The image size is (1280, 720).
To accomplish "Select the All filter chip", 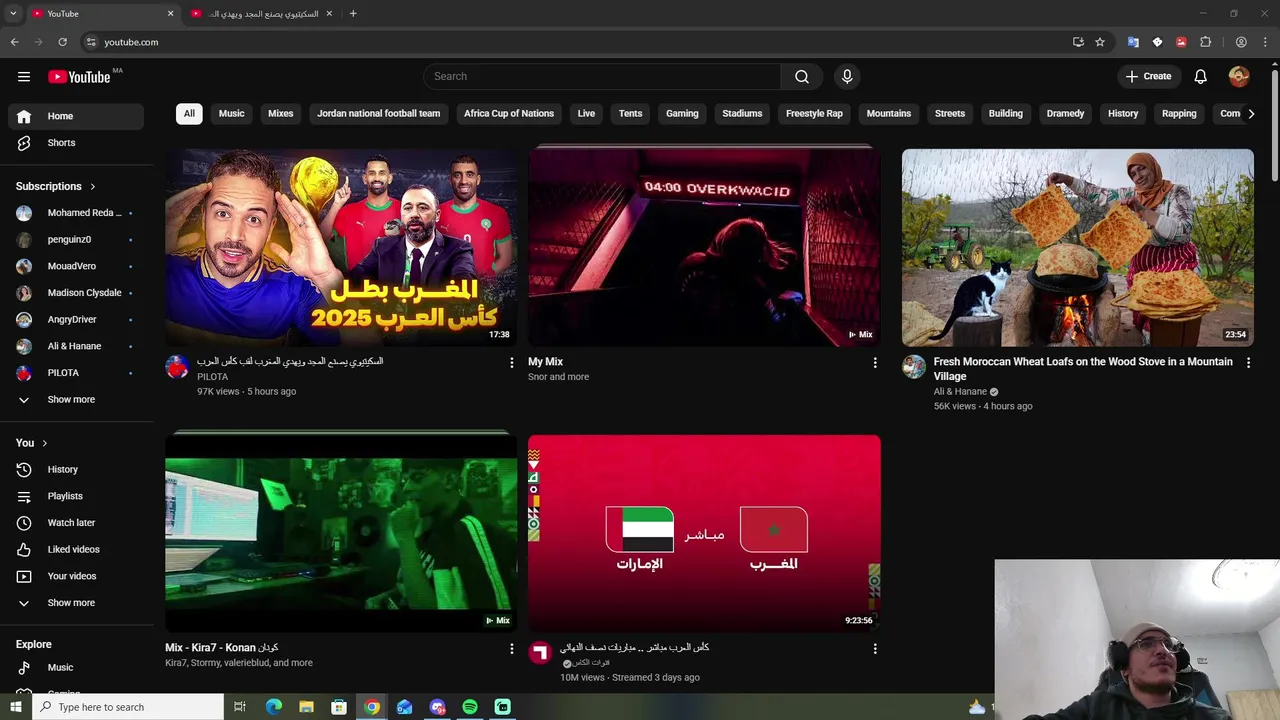I will (189, 114).
